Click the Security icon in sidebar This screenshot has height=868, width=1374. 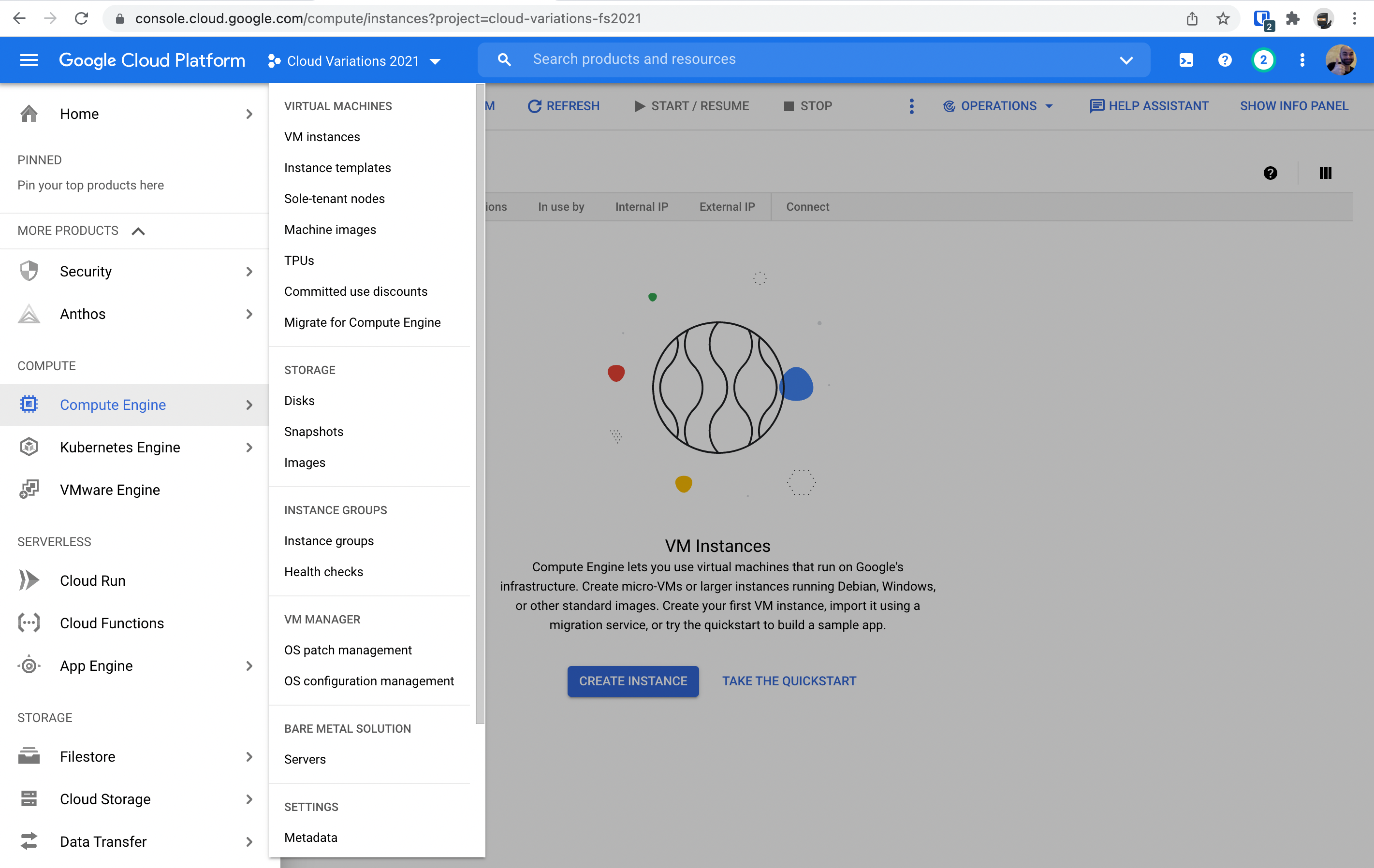29,271
